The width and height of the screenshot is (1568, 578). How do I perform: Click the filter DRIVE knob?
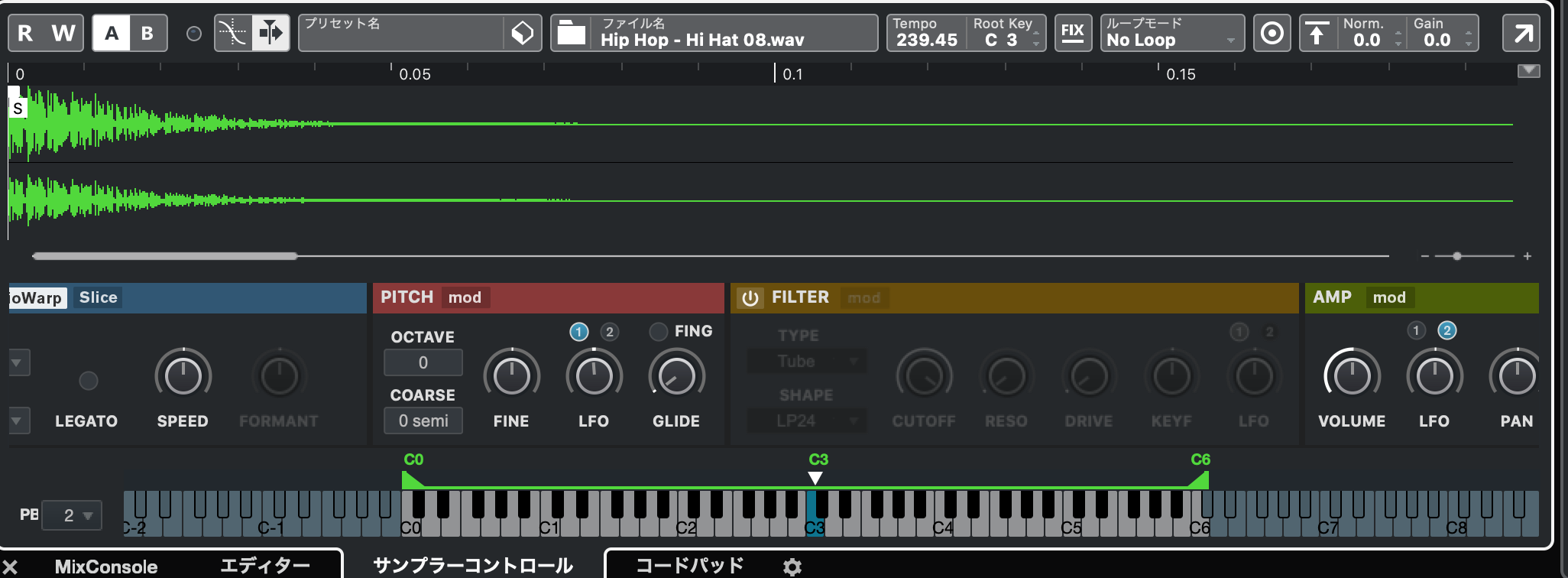coord(1089,376)
